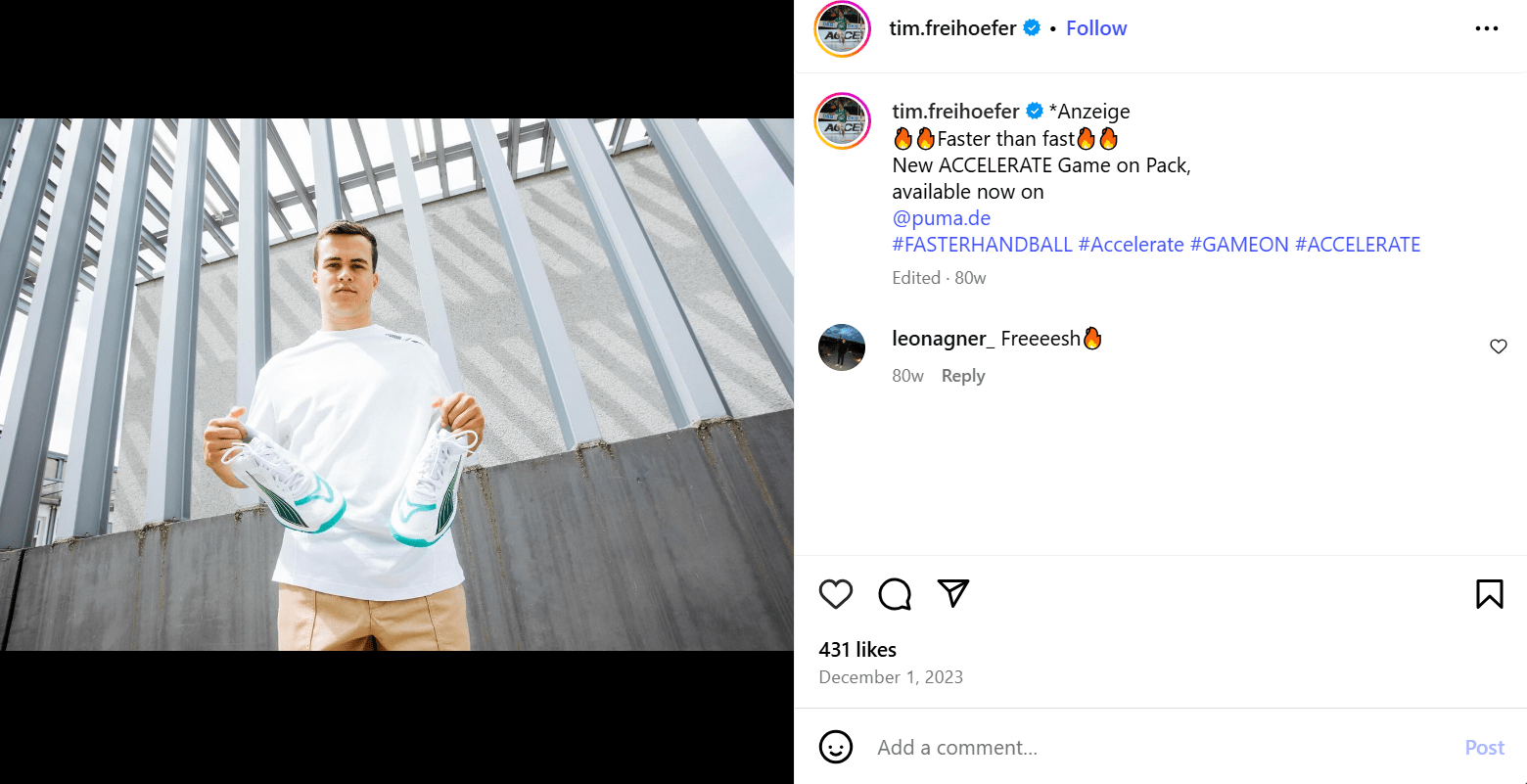Open the three-dot more options menu
Image resolution: width=1527 pixels, height=784 pixels.
pos(1486,28)
